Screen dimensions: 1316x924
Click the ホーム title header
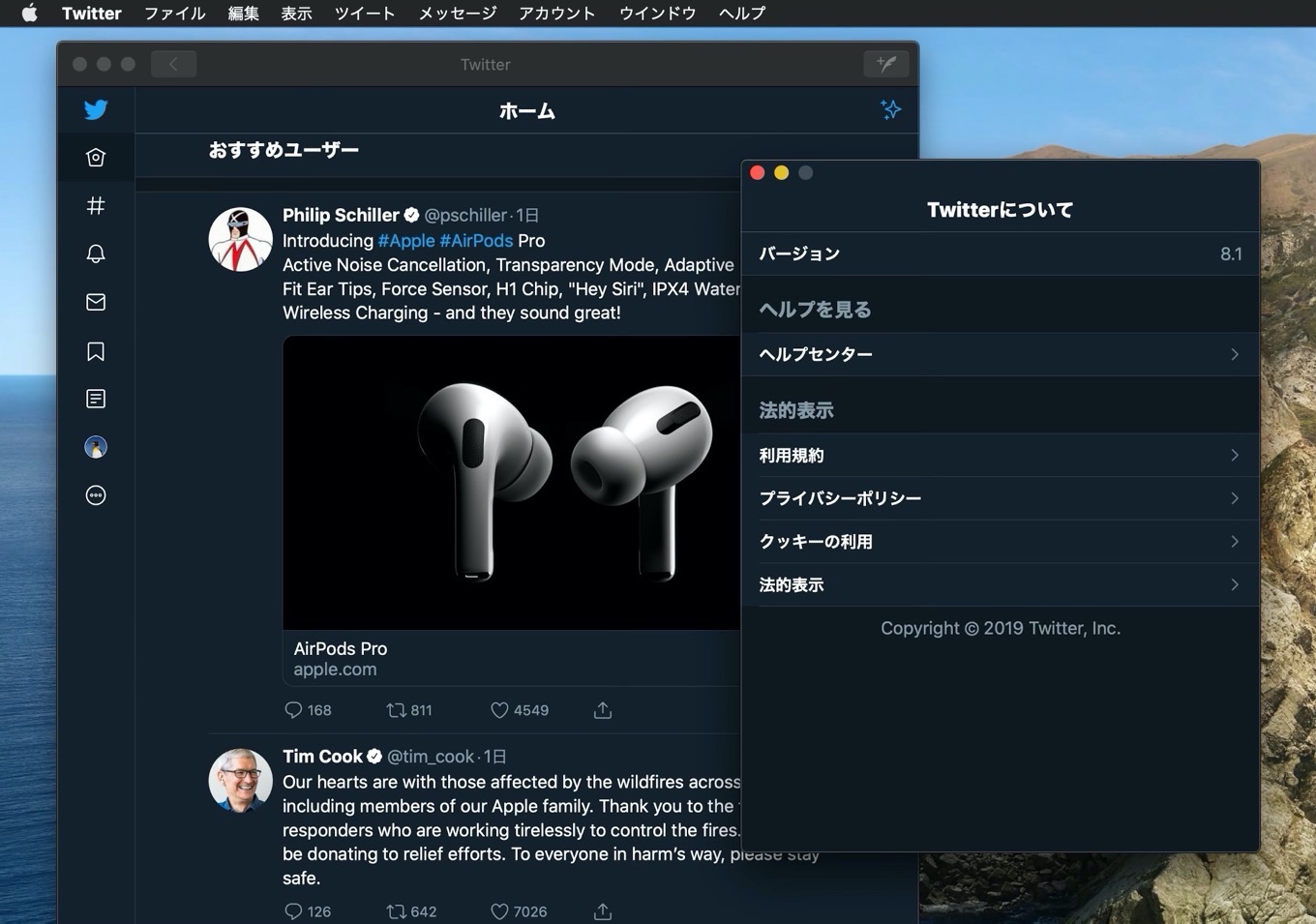tap(527, 111)
